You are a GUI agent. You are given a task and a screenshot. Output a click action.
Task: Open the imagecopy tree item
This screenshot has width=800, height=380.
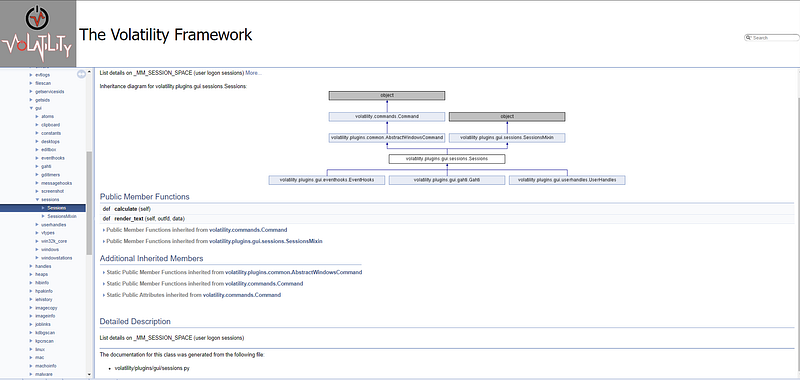pos(46,308)
